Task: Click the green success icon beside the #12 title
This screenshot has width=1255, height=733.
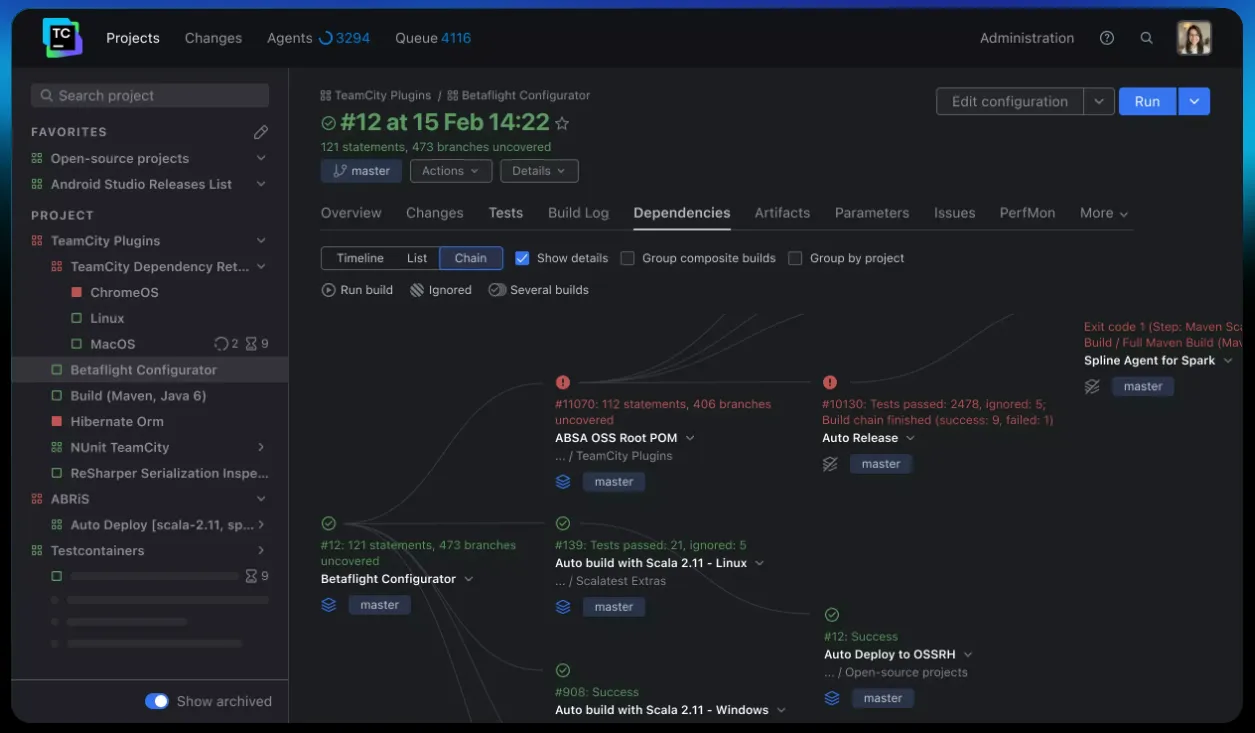Action: 328,123
